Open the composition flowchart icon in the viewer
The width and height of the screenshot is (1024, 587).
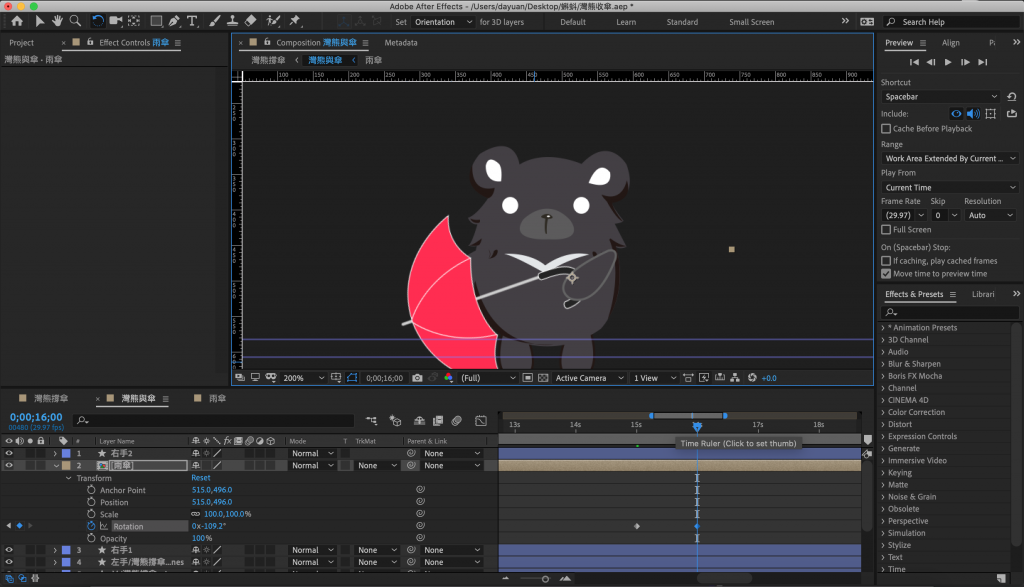735,378
